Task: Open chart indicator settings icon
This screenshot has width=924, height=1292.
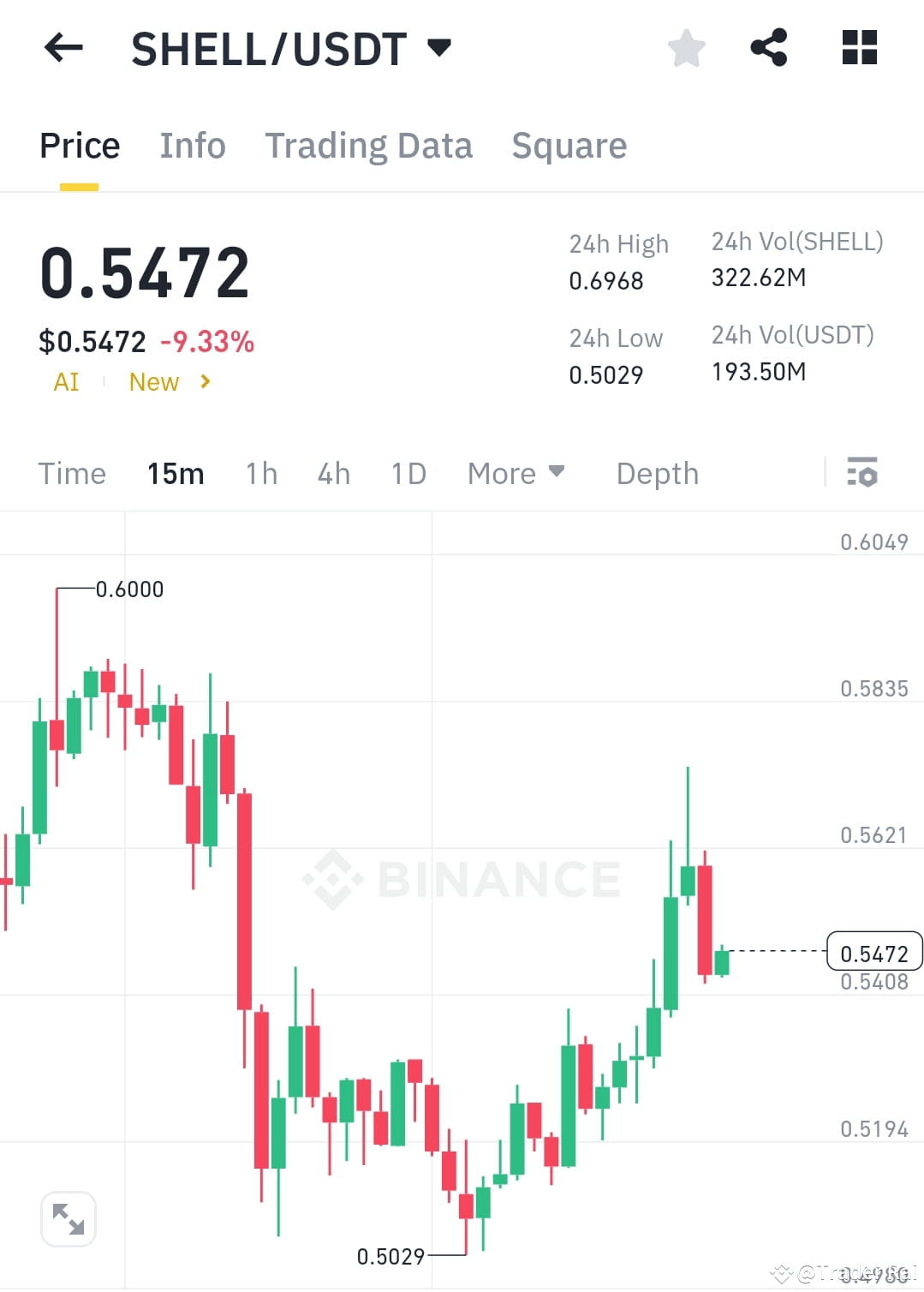Action: [863, 473]
